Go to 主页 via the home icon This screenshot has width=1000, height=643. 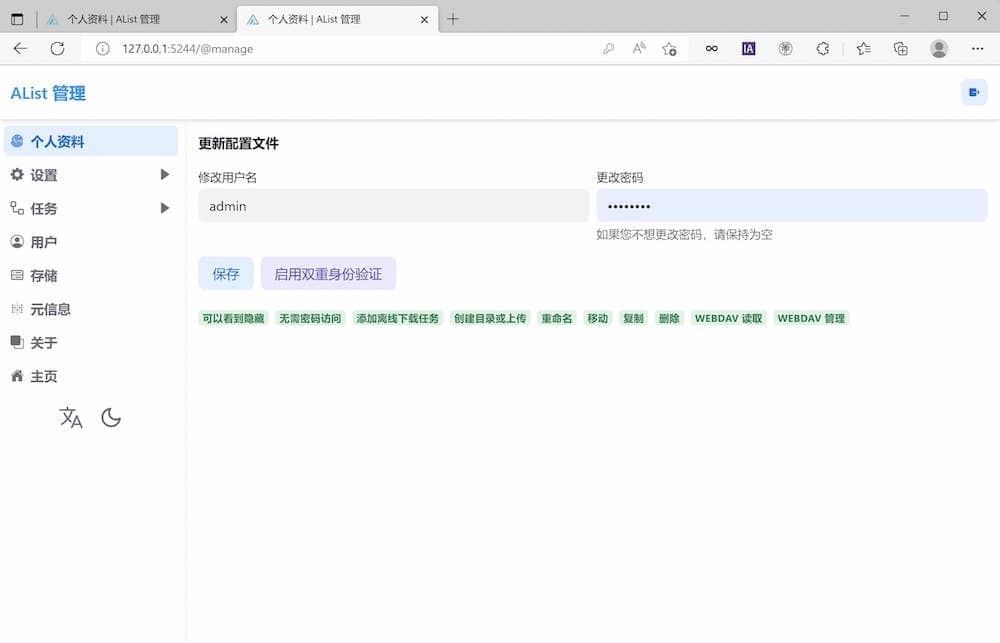[x=43, y=376]
